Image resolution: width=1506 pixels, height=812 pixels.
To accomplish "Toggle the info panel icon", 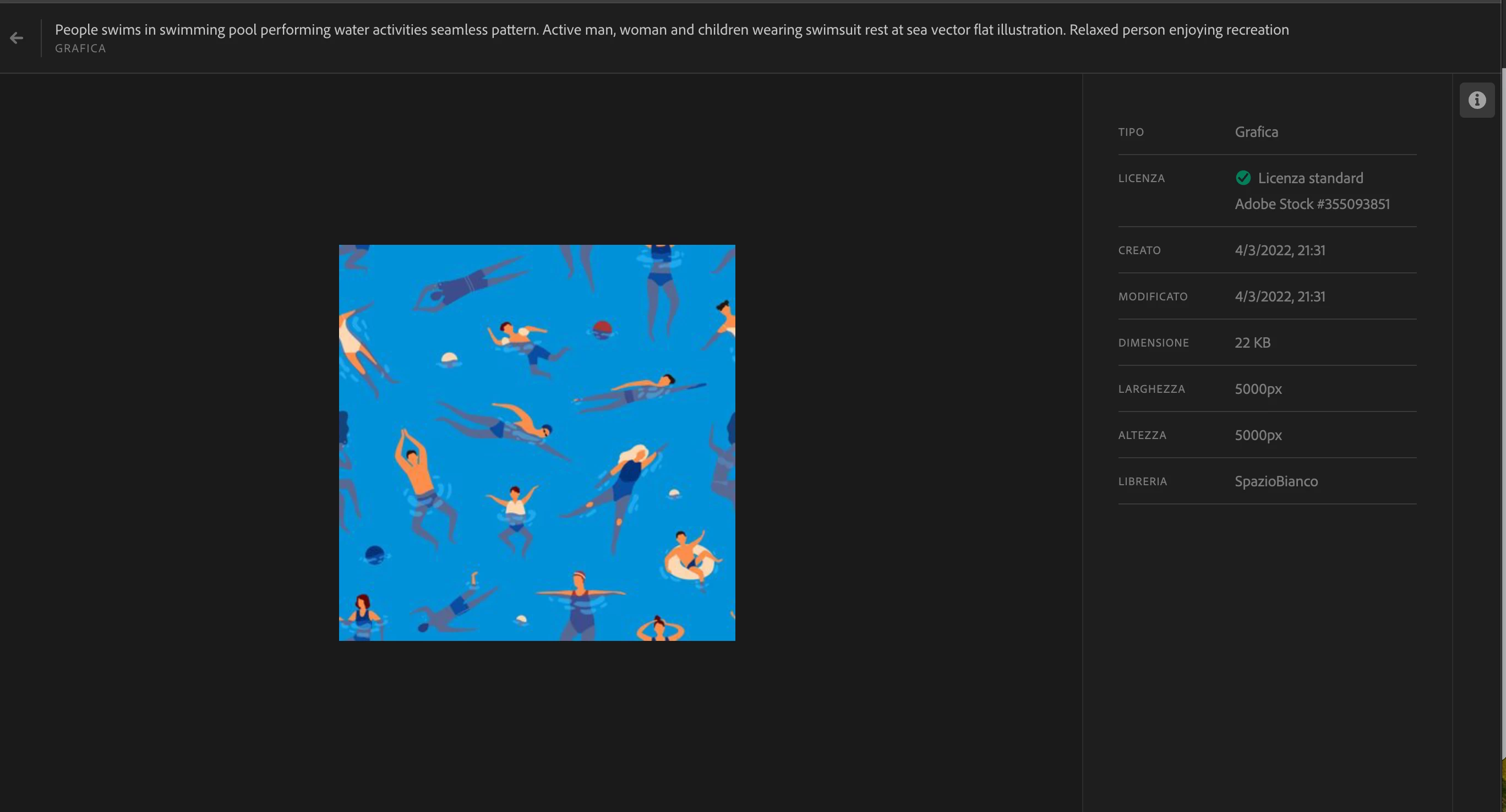I will pos(1476,101).
